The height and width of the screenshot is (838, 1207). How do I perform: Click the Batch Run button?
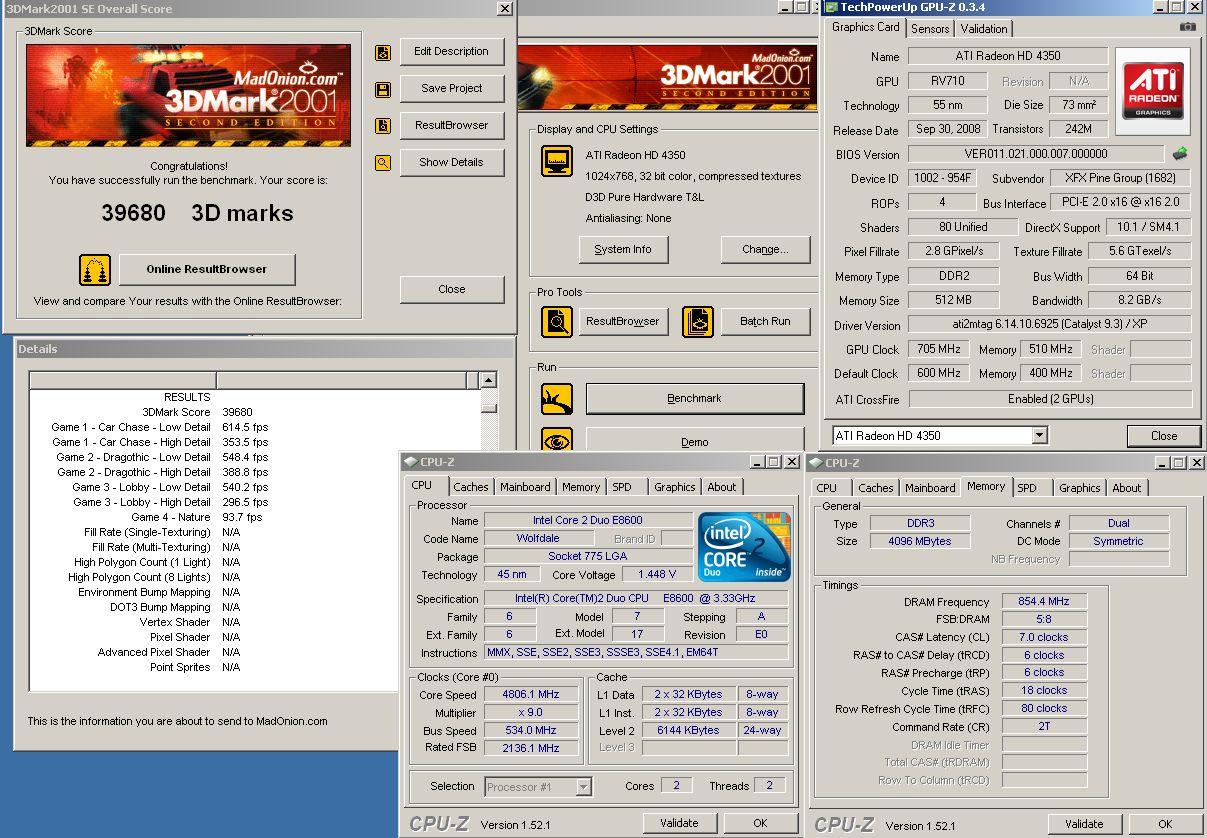coord(765,322)
